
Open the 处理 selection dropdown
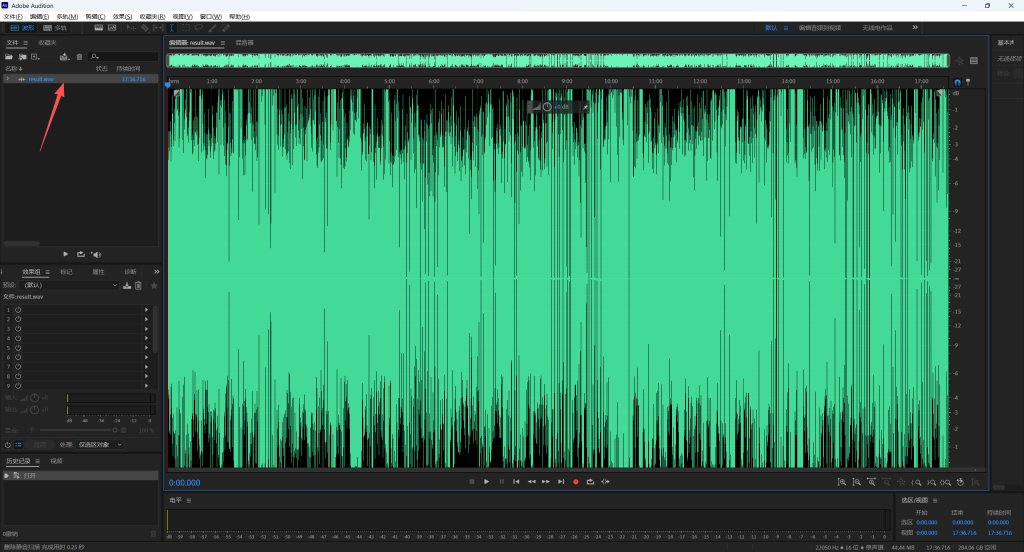pyautogui.click(x=101, y=445)
